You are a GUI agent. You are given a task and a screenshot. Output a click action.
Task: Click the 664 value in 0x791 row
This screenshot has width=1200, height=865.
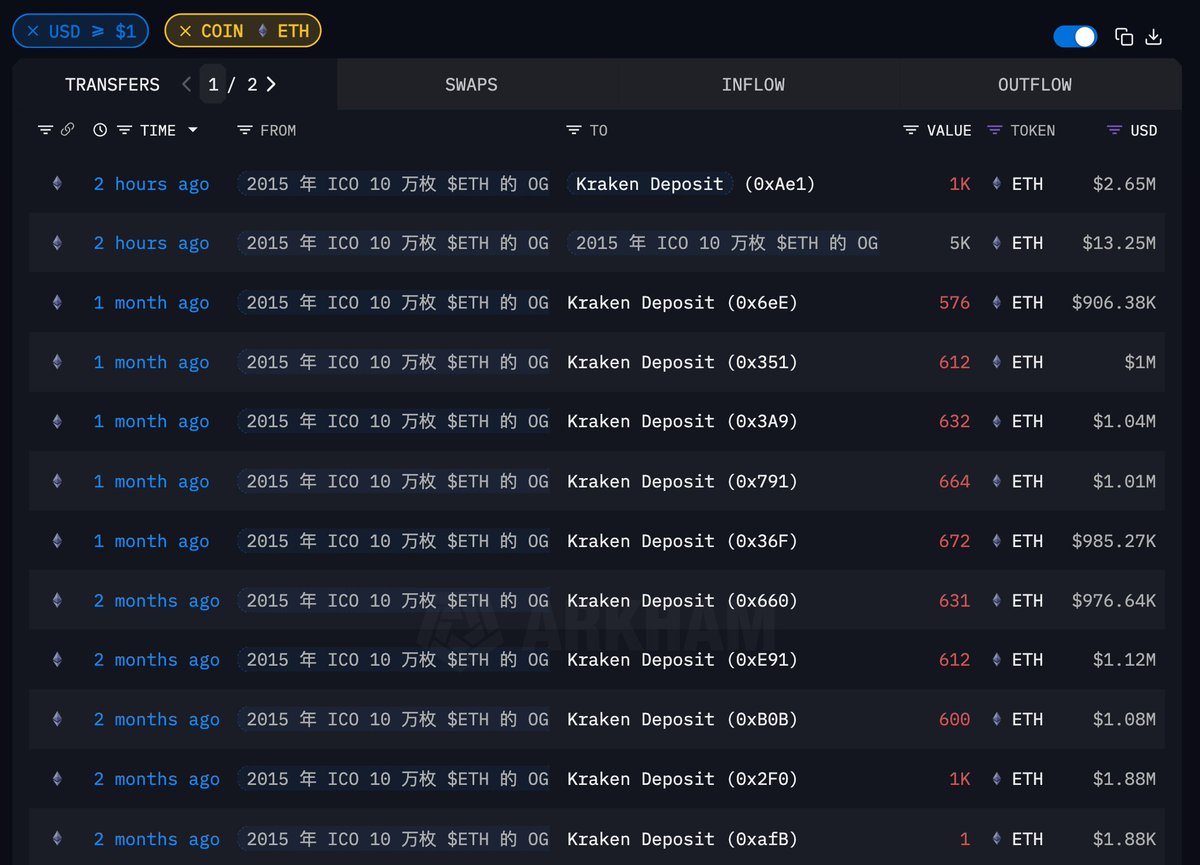(x=954, y=482)
